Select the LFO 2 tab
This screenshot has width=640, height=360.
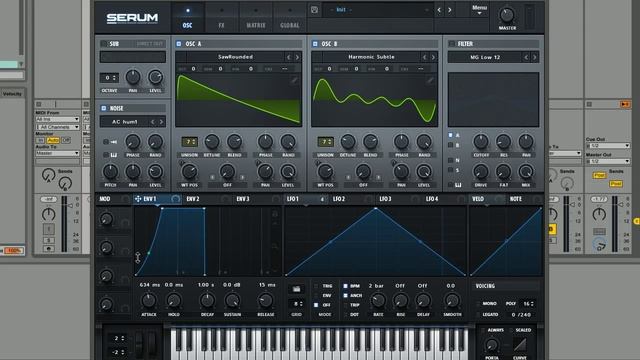[x=339, y=199]
